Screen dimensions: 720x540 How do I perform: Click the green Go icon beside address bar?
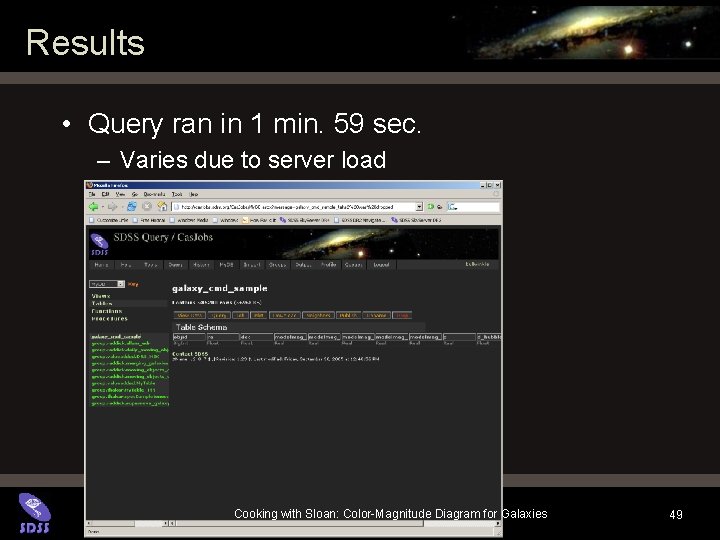click(x=431, y=207)
